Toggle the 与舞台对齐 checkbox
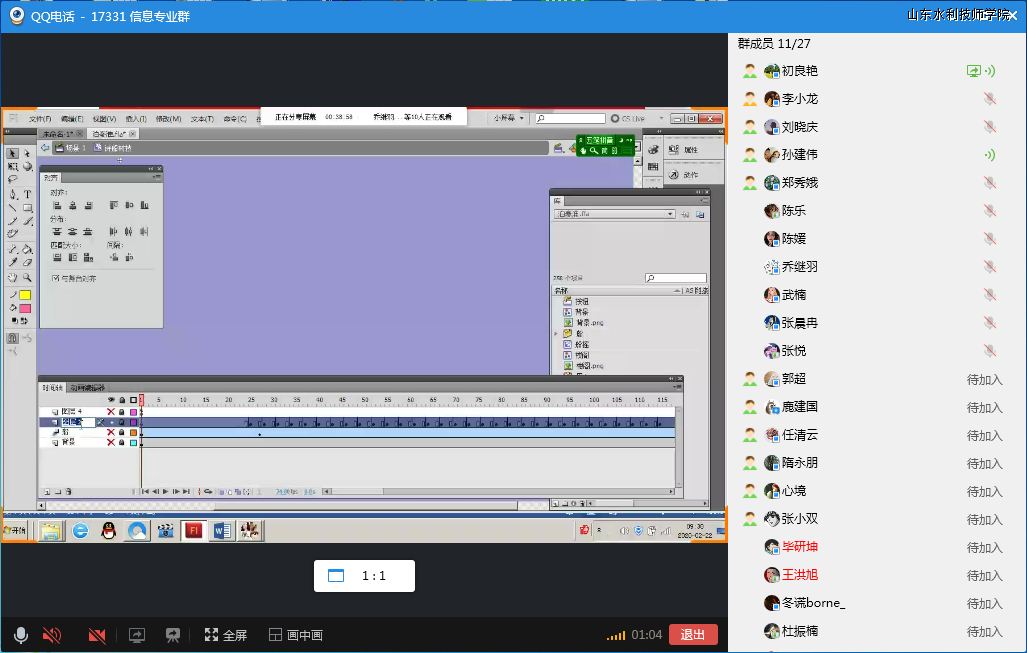Screen dimensions: 1027x653 [x=56, y=278]
